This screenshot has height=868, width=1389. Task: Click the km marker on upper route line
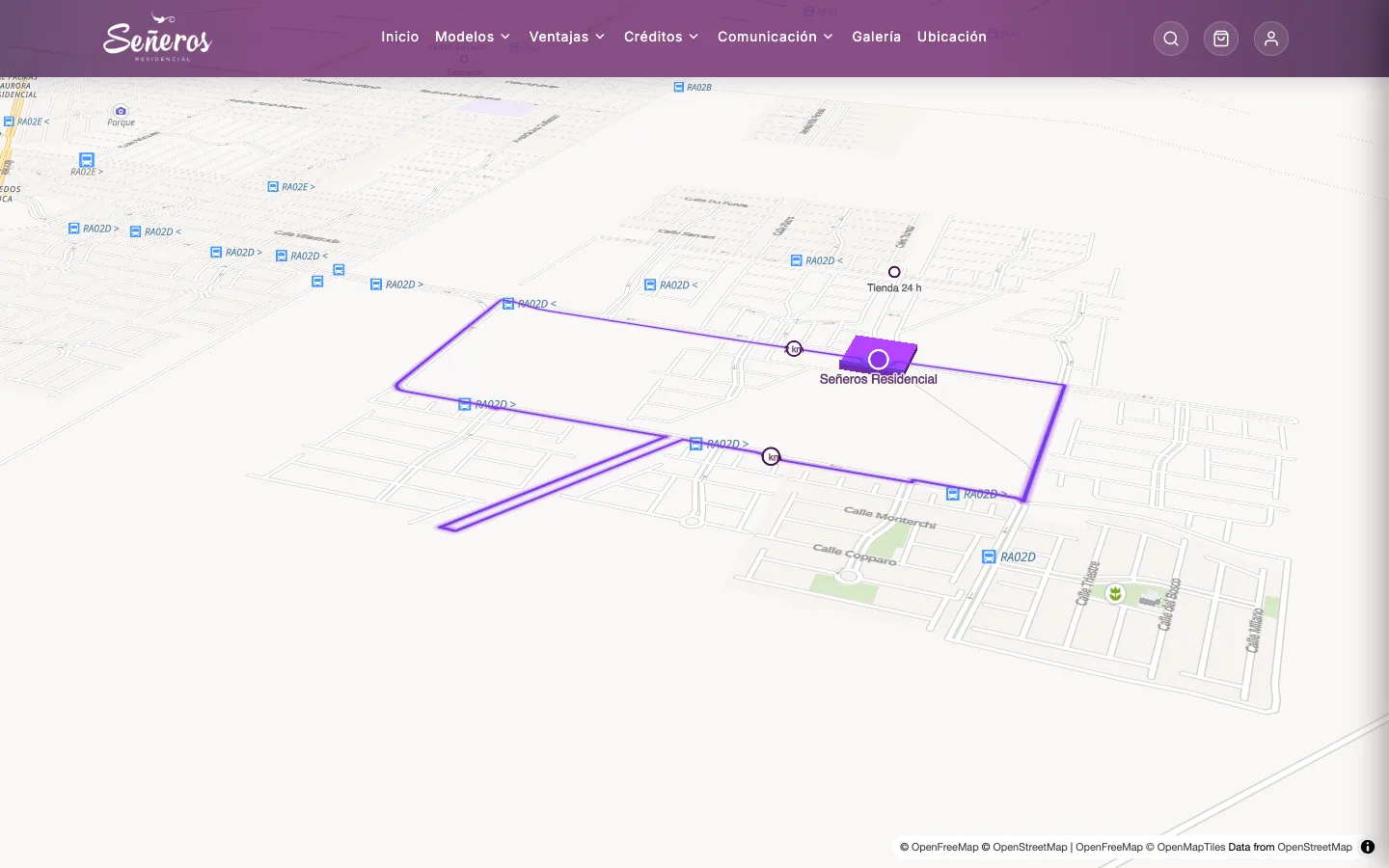[x=794, y=349]
